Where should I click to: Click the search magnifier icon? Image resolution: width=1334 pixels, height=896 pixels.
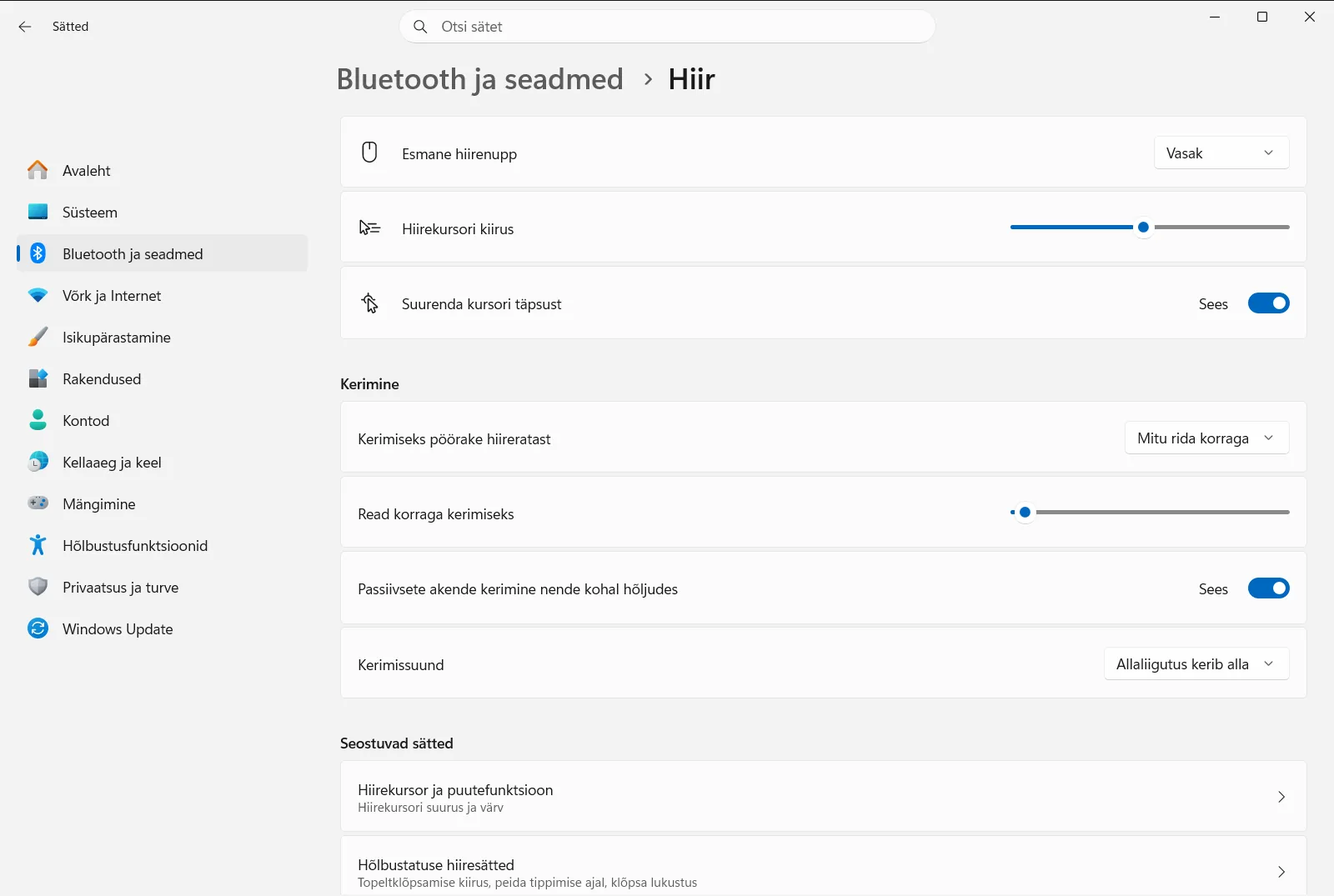pyautogui.click(x=421, y=27)
